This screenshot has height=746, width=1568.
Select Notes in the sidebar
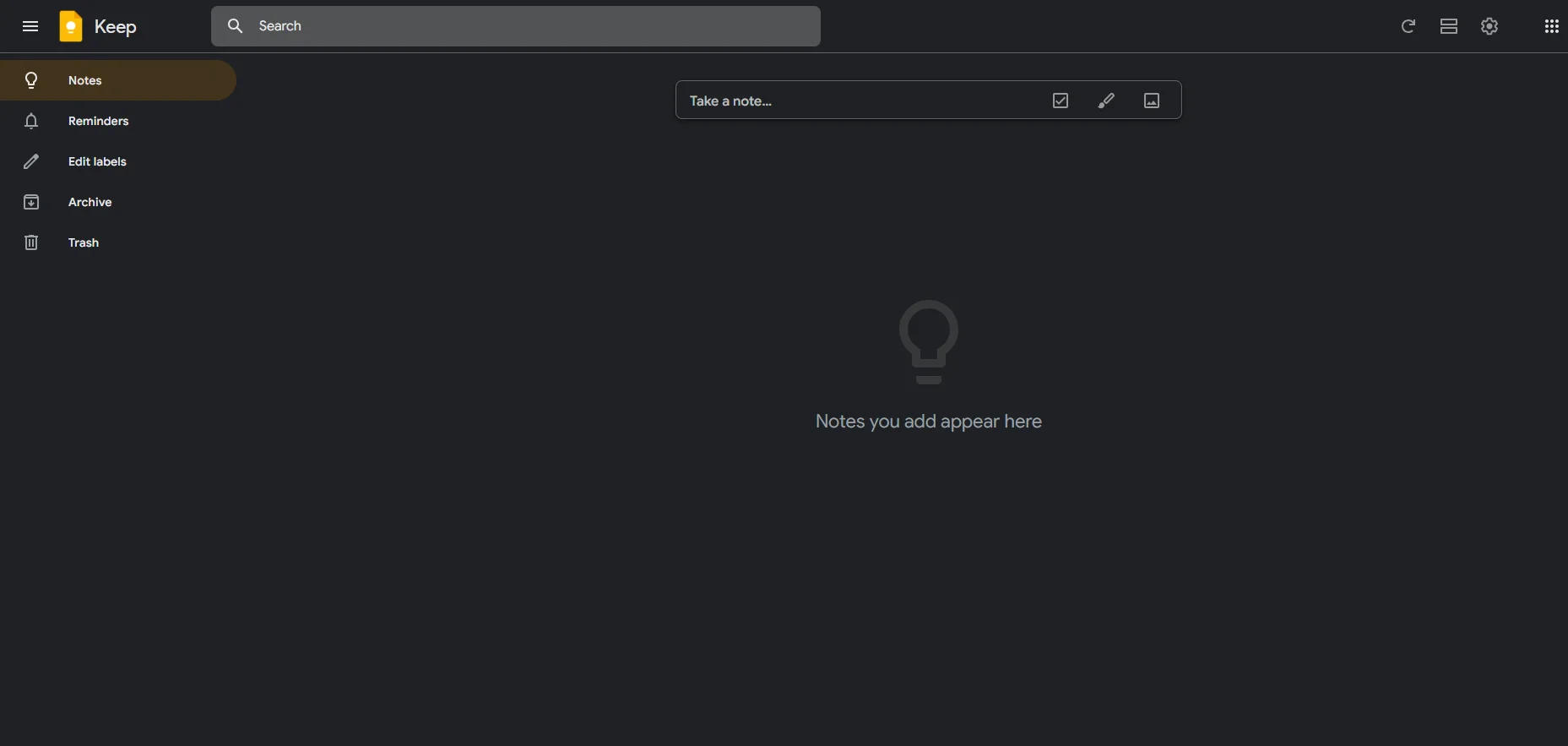(x=118, y=80)
